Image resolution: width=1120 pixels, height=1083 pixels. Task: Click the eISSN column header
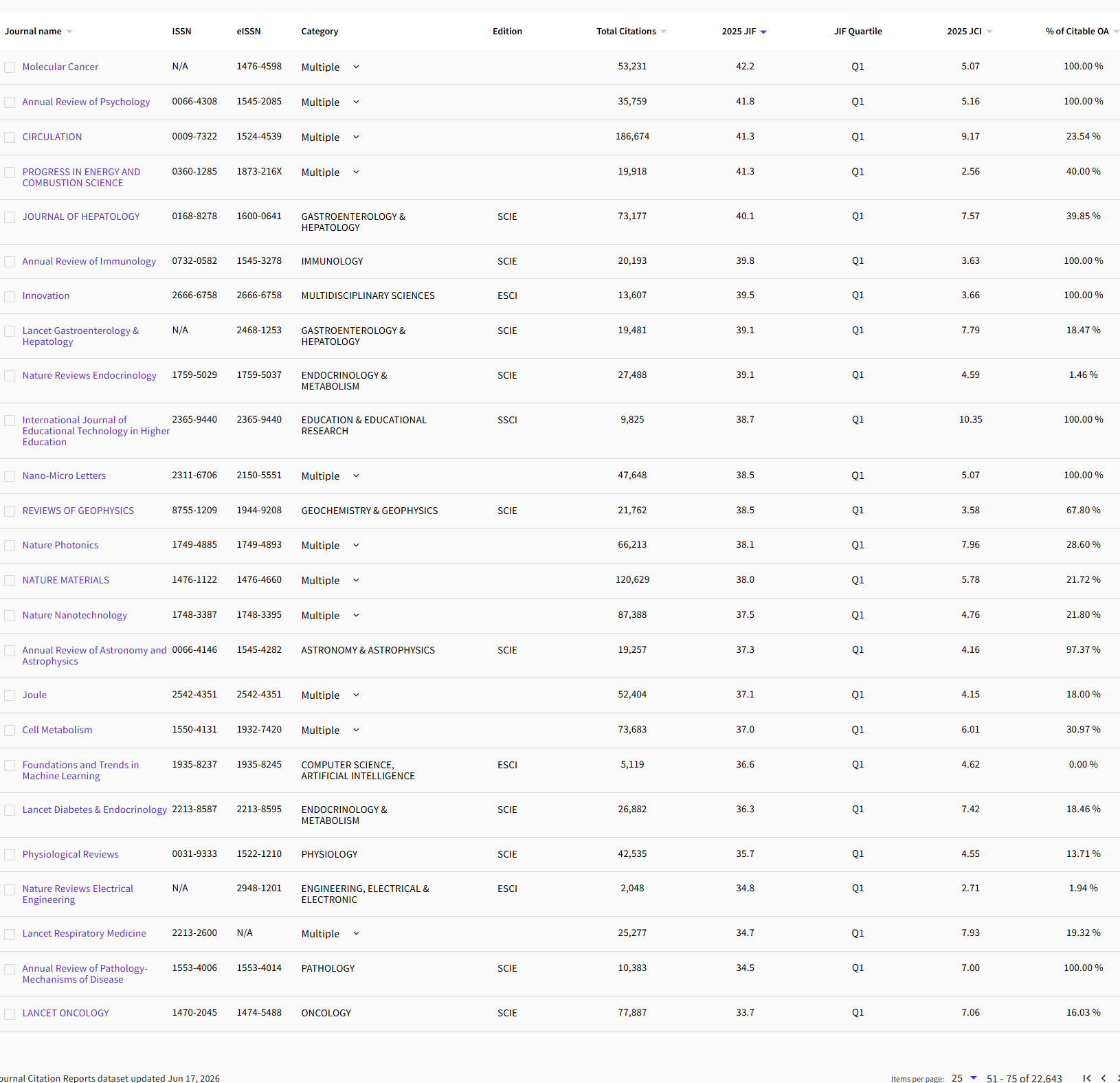(249, 32)
